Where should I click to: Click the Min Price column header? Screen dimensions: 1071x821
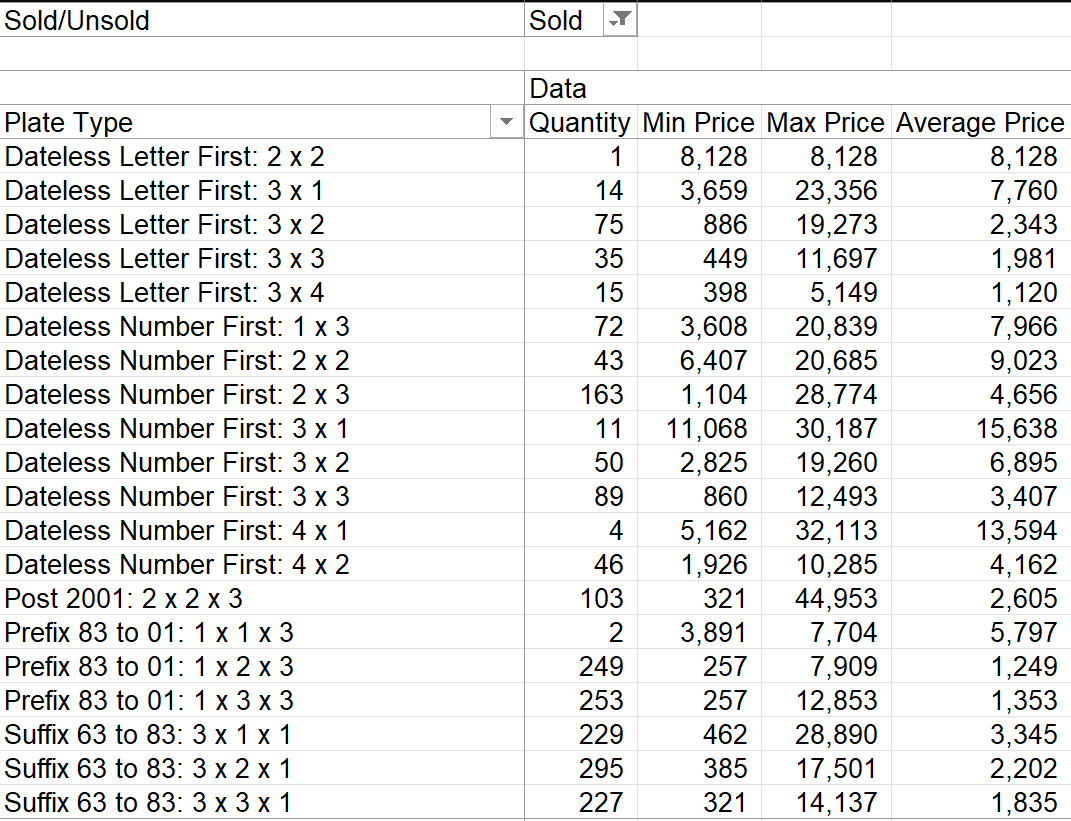[x=698, y=123]
